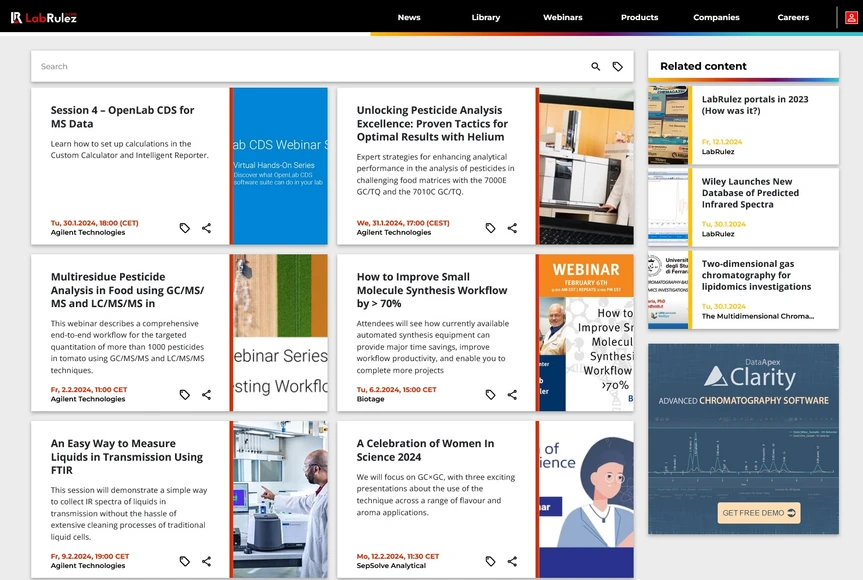Click 'The Multidimensional Chroma...' source label
Viewport: 863px width, 580px height.
[757, 316]
